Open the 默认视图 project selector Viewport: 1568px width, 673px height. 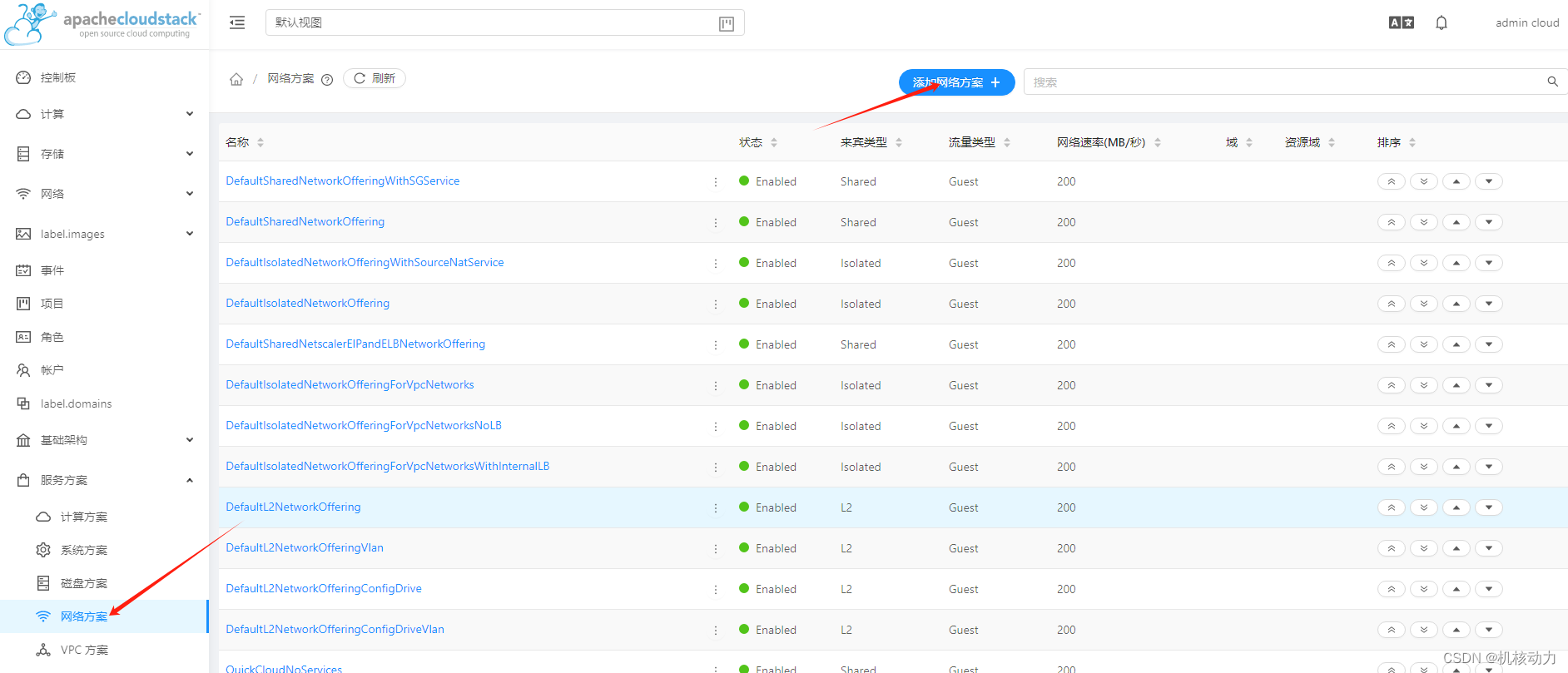[504, 22]
